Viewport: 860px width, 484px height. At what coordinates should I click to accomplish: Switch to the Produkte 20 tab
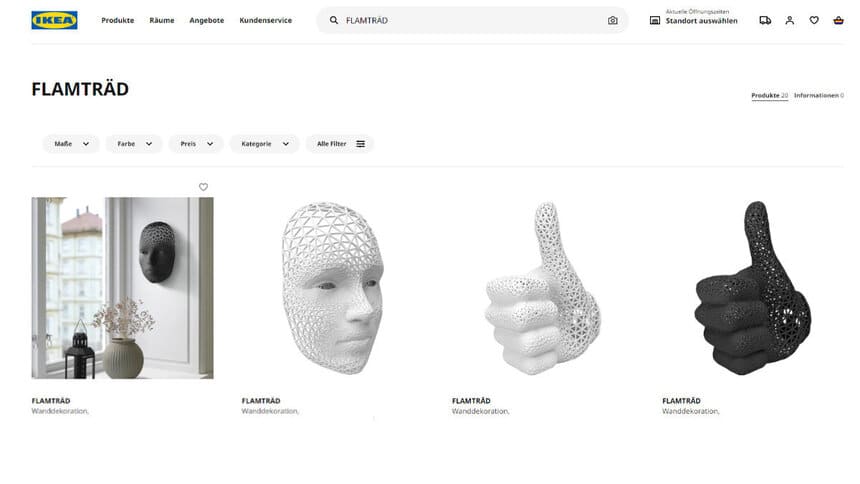[x=770, y=95]
